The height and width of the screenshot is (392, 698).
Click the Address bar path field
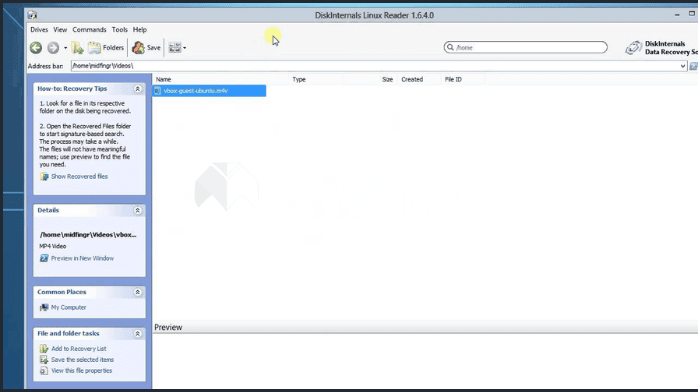point(375,66)
